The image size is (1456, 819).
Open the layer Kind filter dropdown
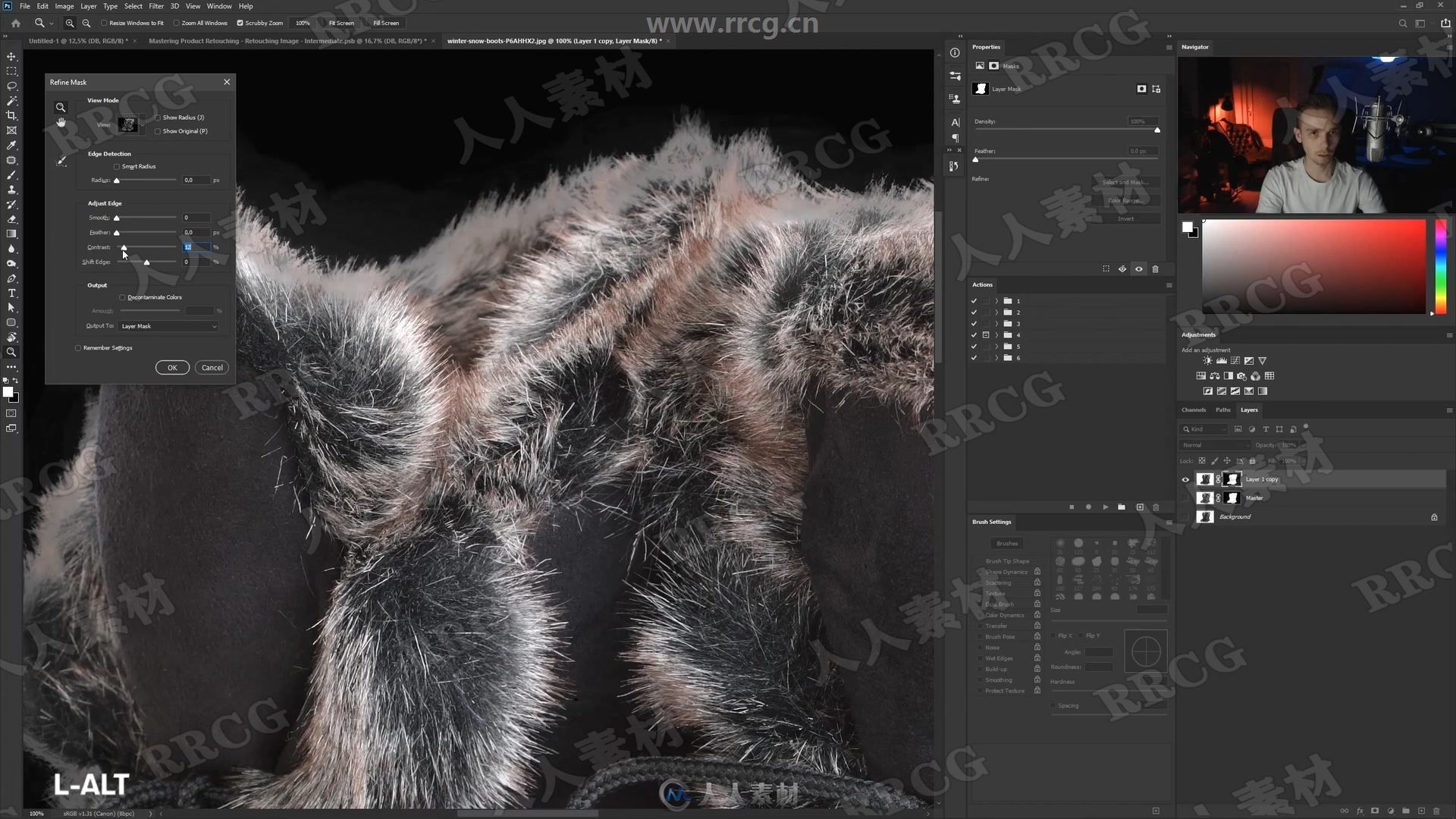(x=1203, y=429)
